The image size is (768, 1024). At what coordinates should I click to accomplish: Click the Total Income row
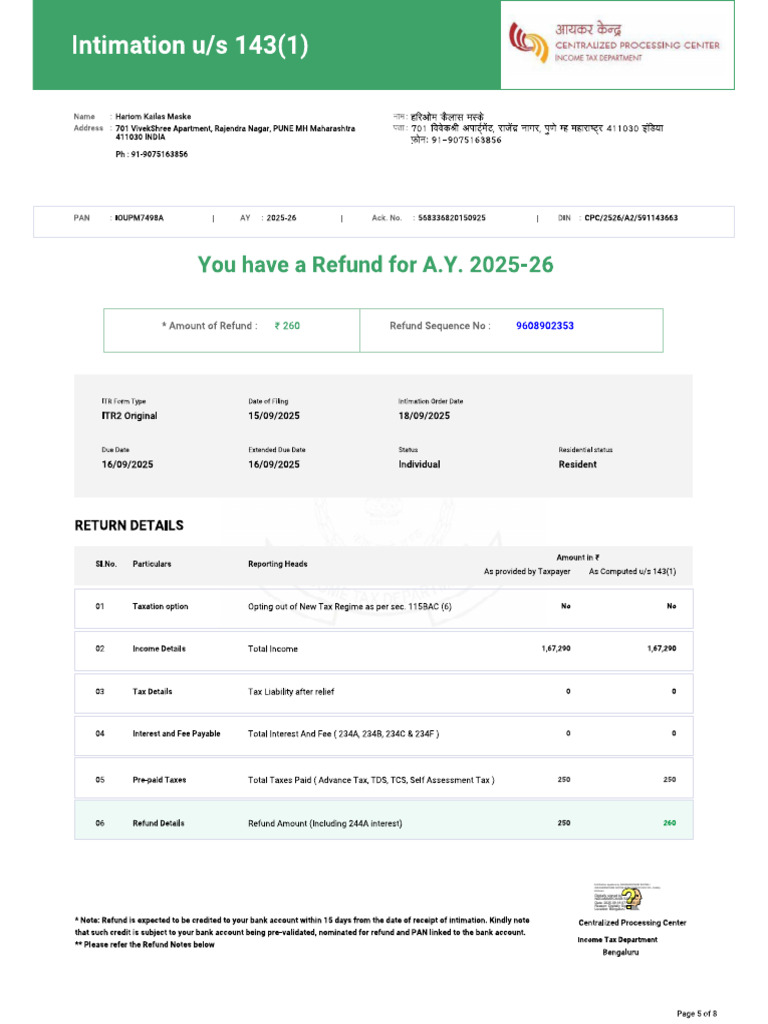pyautogui.click(x=384, y=650)
